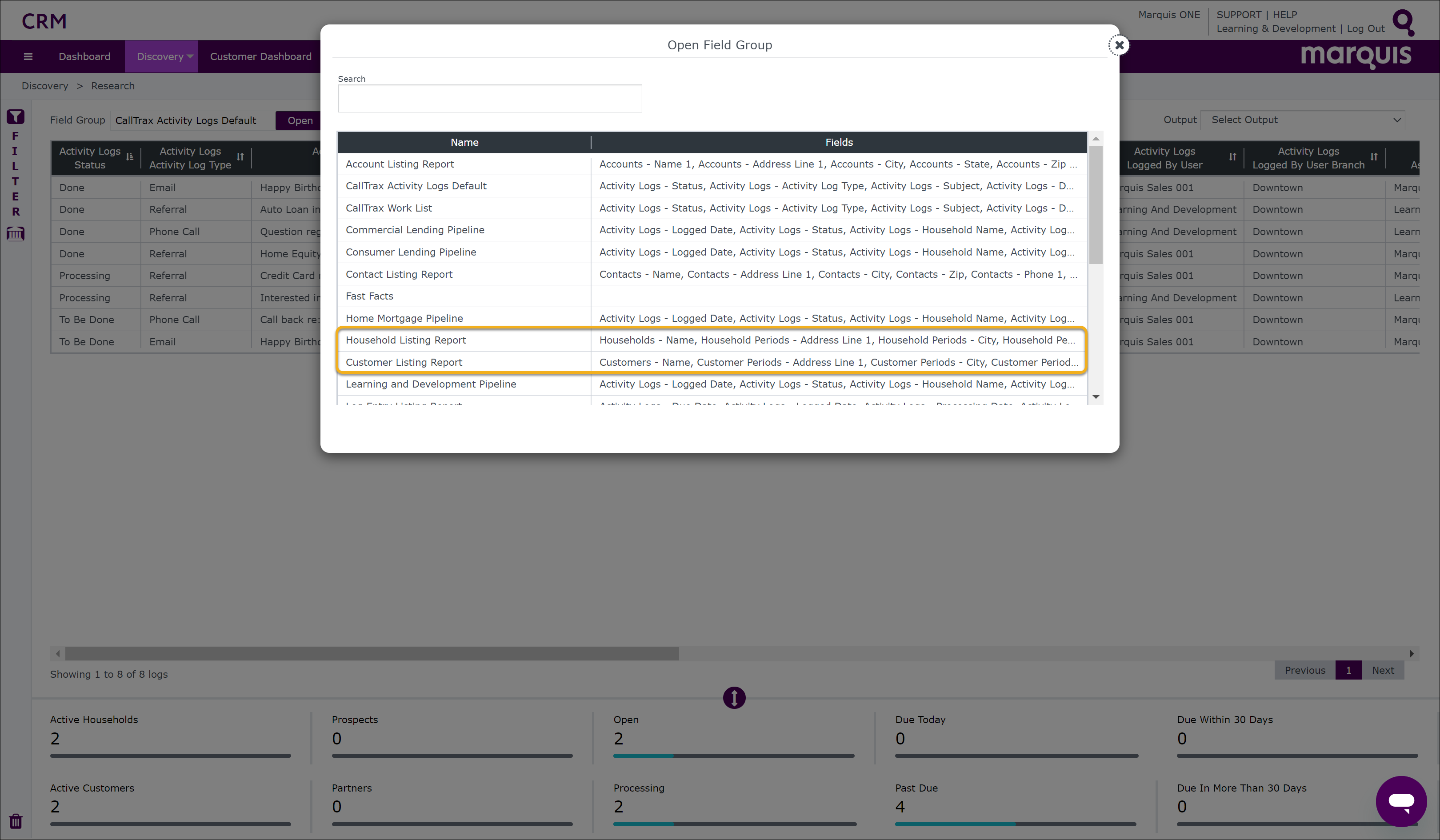Select Commercial Lending Pipeline field group
1440x840 pixels.
tap(712, 230)
